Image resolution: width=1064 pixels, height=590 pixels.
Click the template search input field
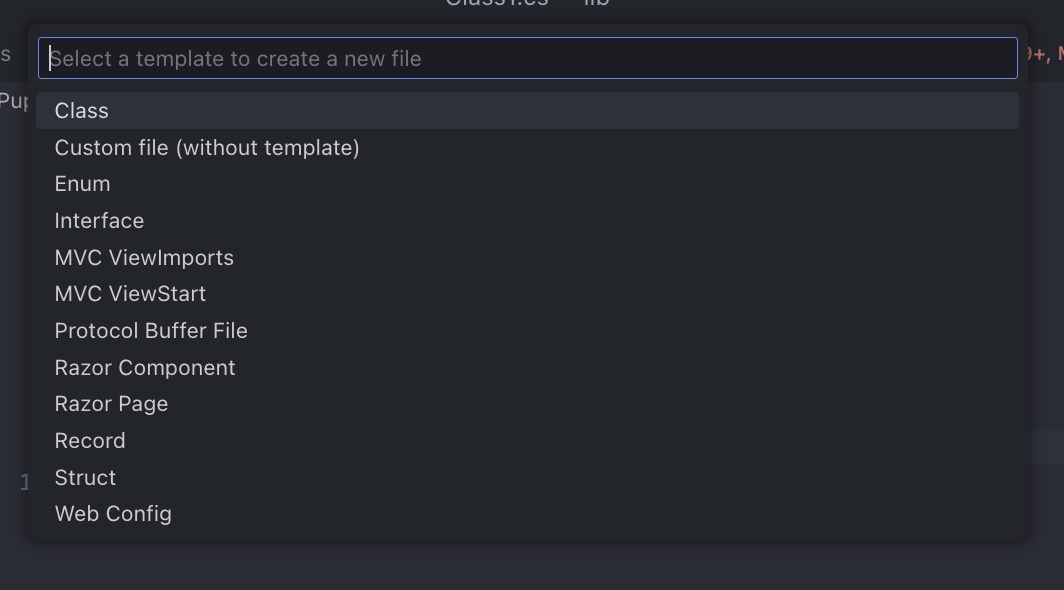pos(530,58)
